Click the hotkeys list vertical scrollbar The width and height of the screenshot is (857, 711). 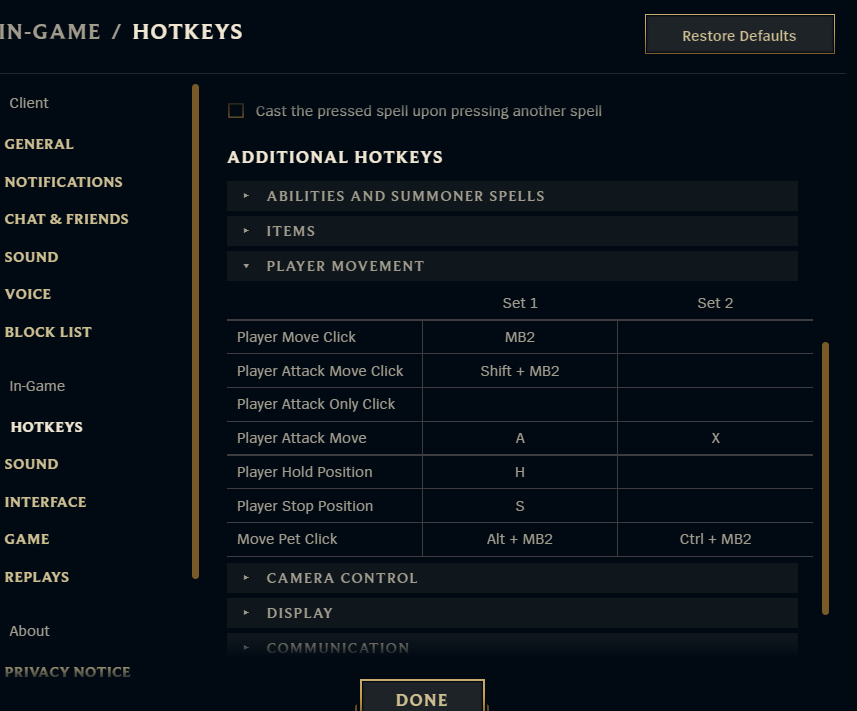tap(825, 478)
